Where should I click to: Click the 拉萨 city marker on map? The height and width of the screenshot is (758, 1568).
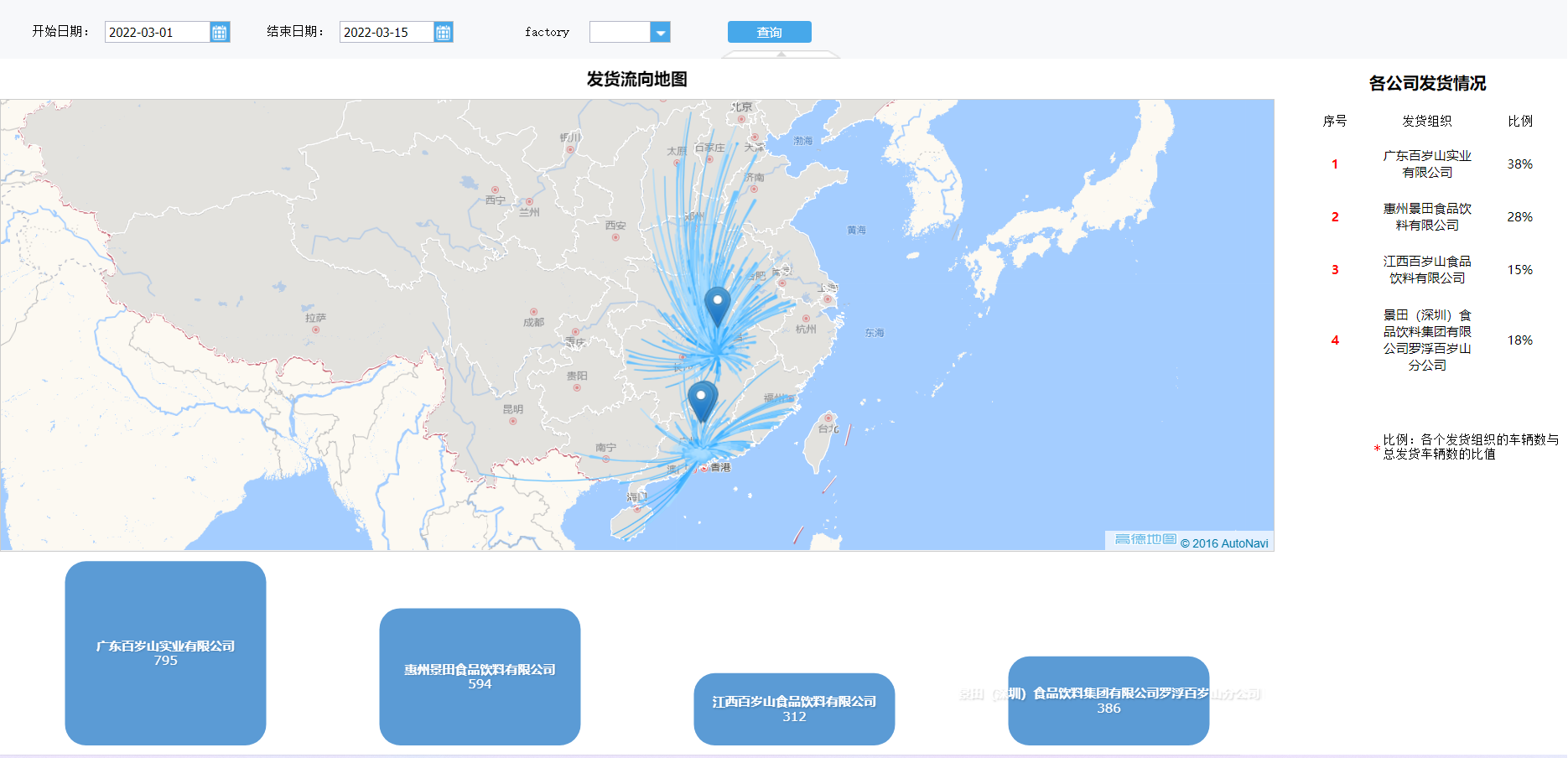coord(315,330)
